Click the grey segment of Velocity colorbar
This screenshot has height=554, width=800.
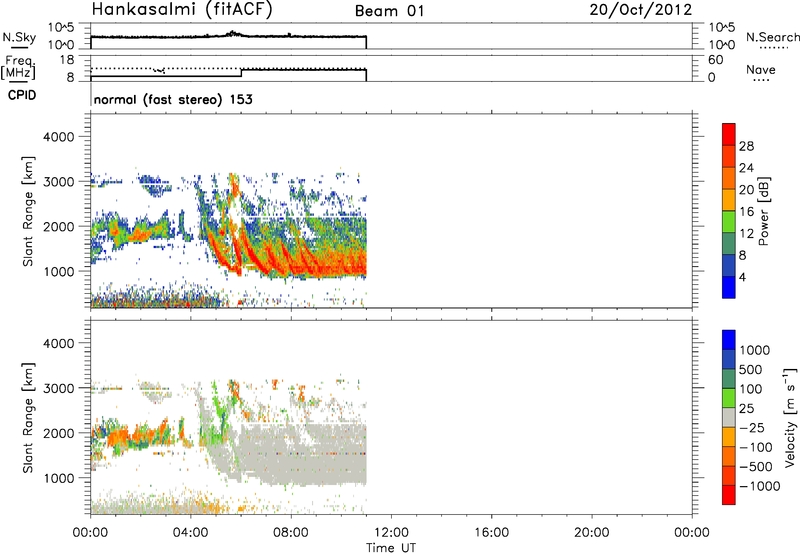click(x=729, y=417)
